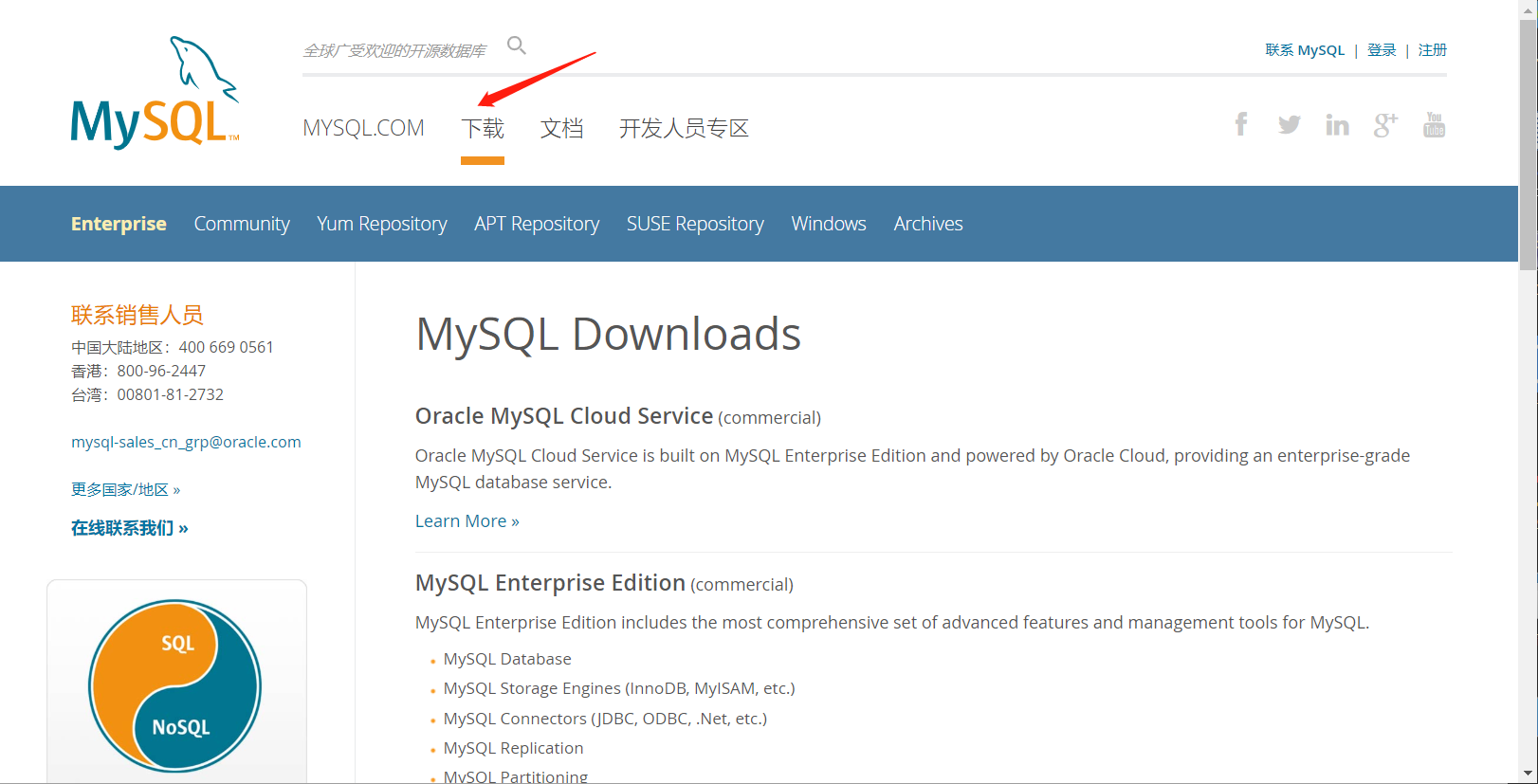Click the MySQL Replication list item
1538x784 pixels.
click(x=513, y=748)
